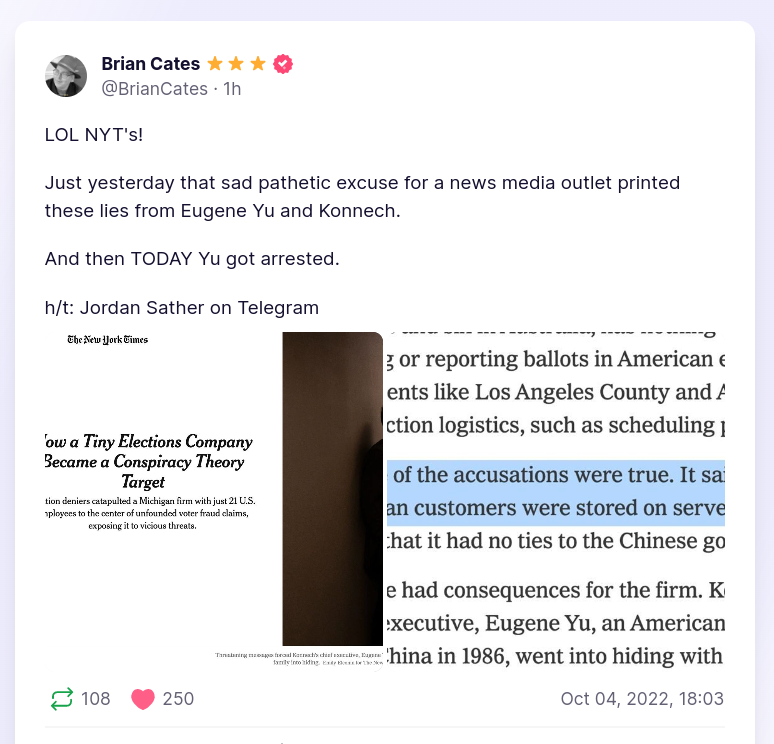Open the @BrianCates handle link
The width and height of the screenshot is (774, 744).
154,89
